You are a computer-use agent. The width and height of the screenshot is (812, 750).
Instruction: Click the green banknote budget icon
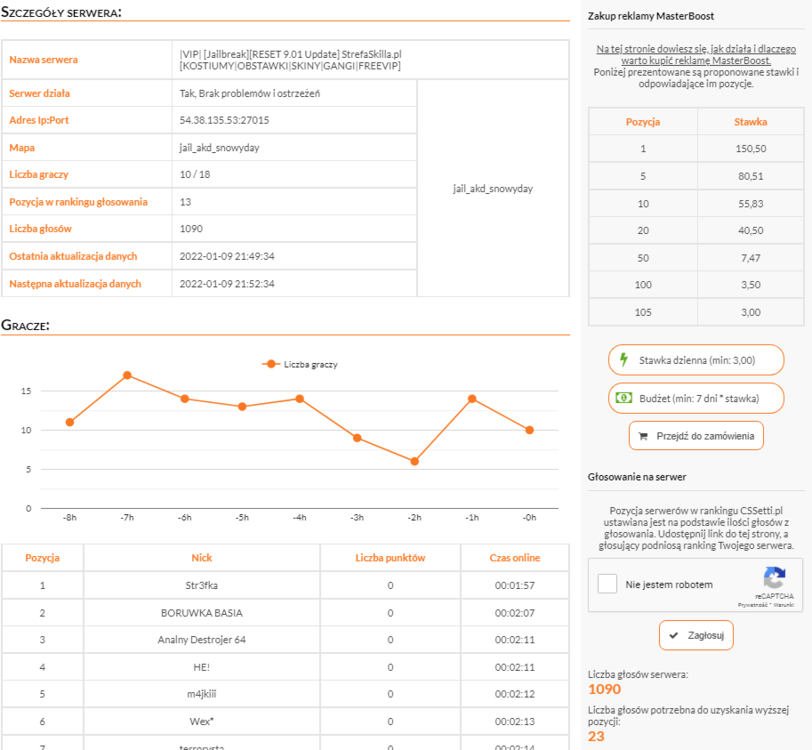click(624, 398)
